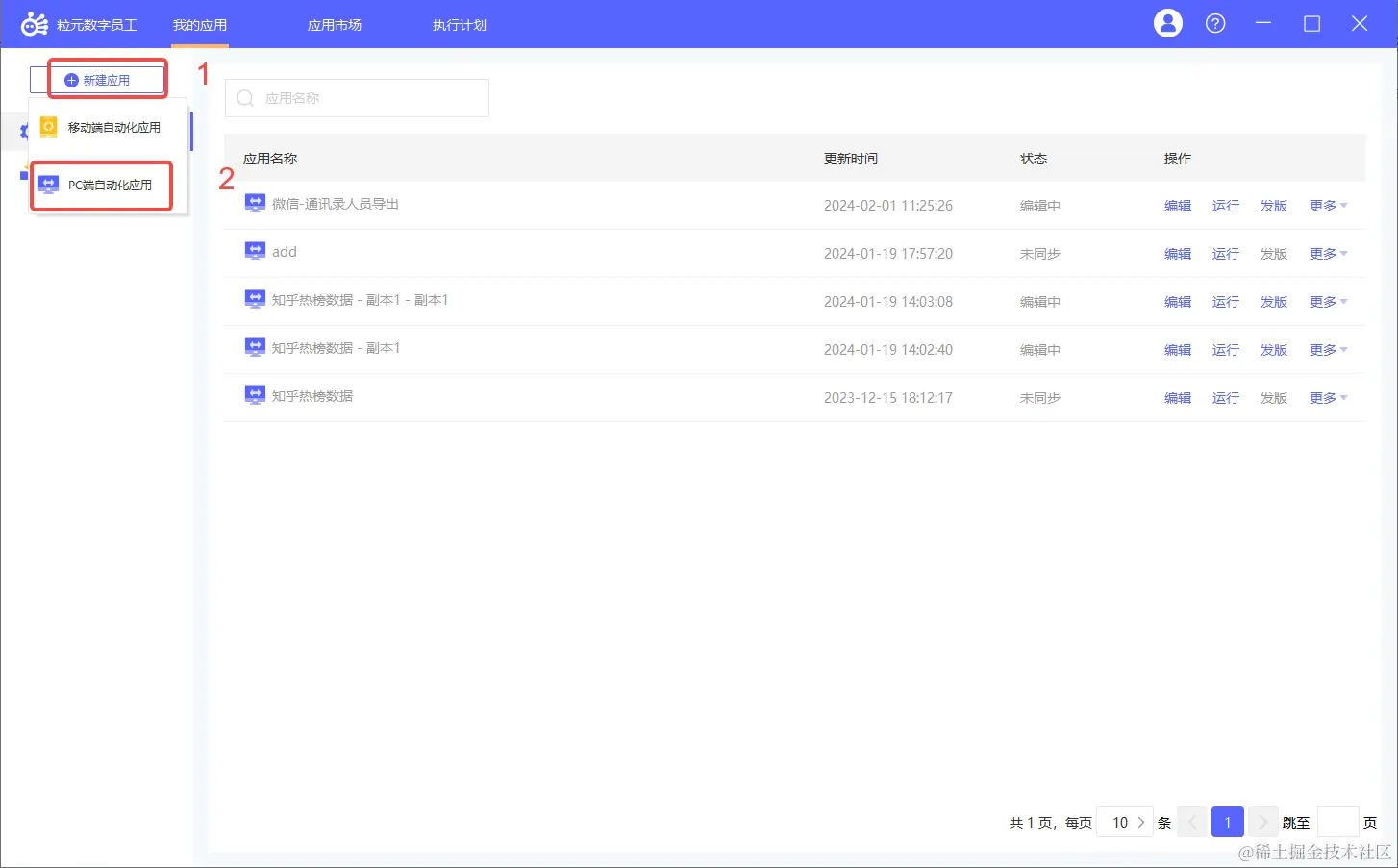Edit the row updated 2024-01-19 14:02:40
1398x868 pixels.
(x=1178, y=350)
